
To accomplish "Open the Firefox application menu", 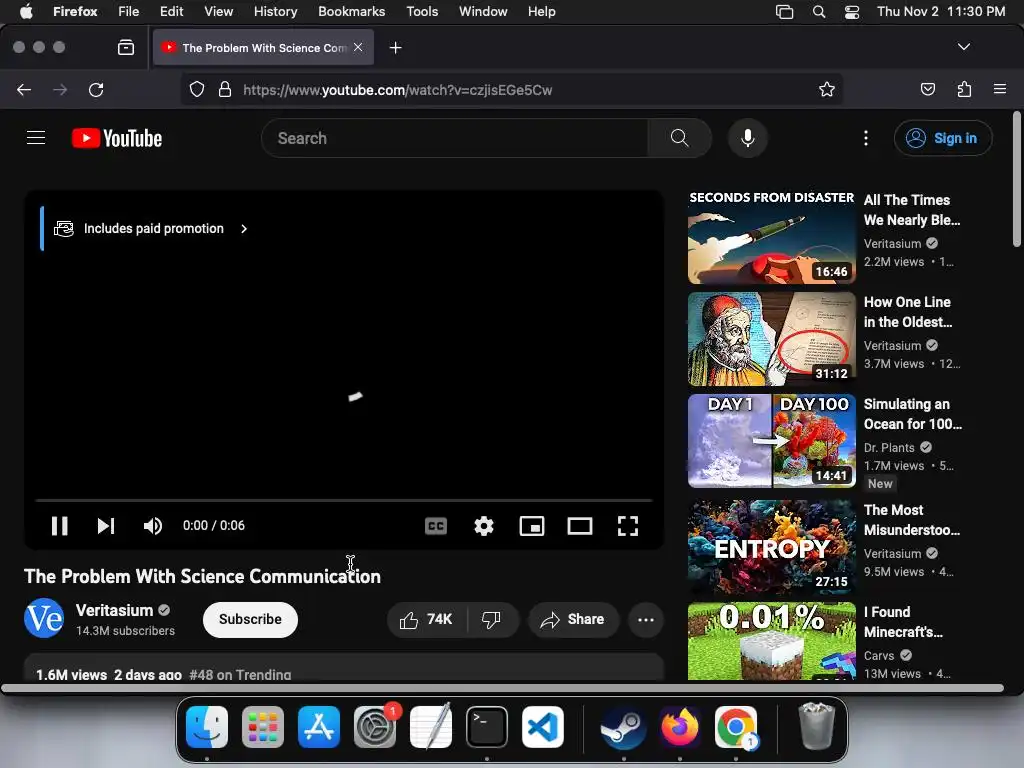I will point(999,89).
